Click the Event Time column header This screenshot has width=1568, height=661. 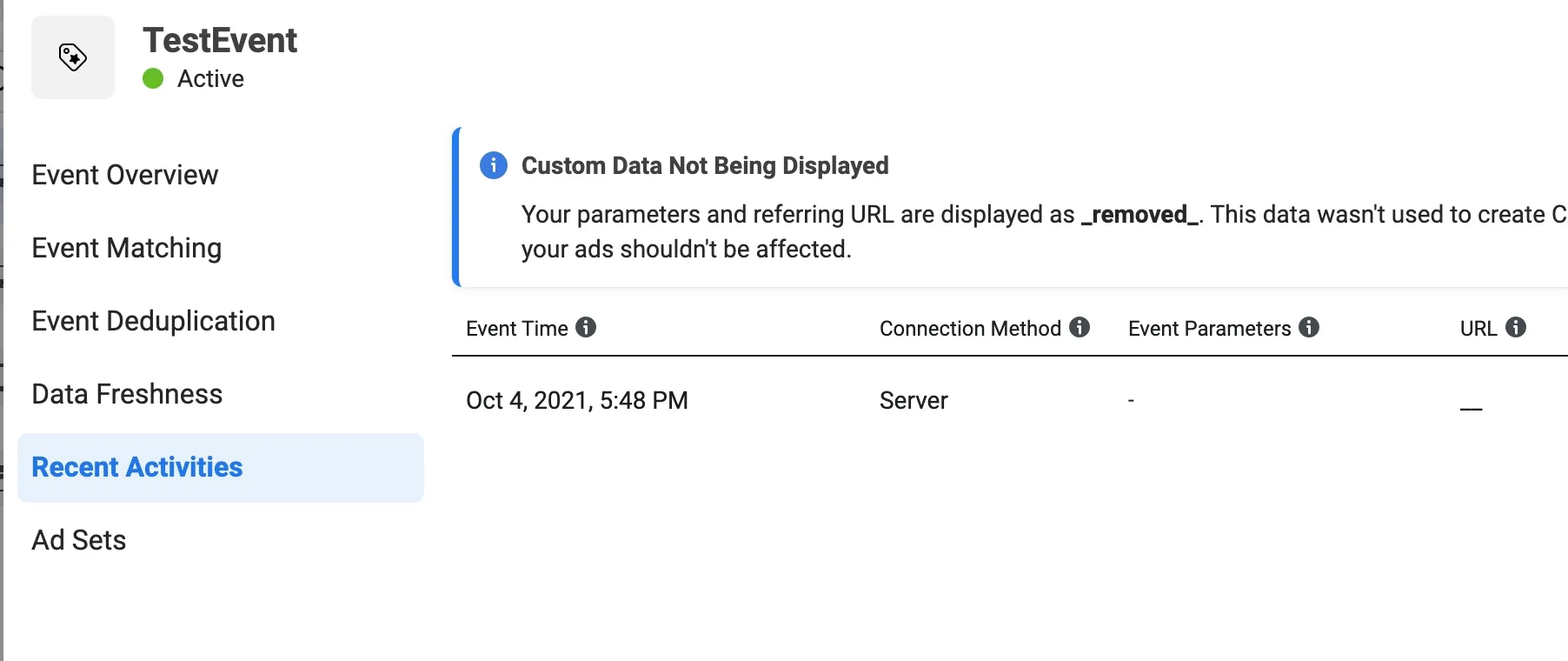point(517,329)
